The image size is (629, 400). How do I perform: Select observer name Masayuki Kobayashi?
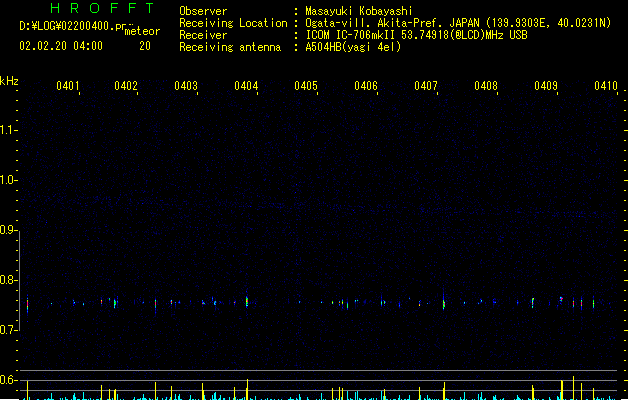coord(359,11)
